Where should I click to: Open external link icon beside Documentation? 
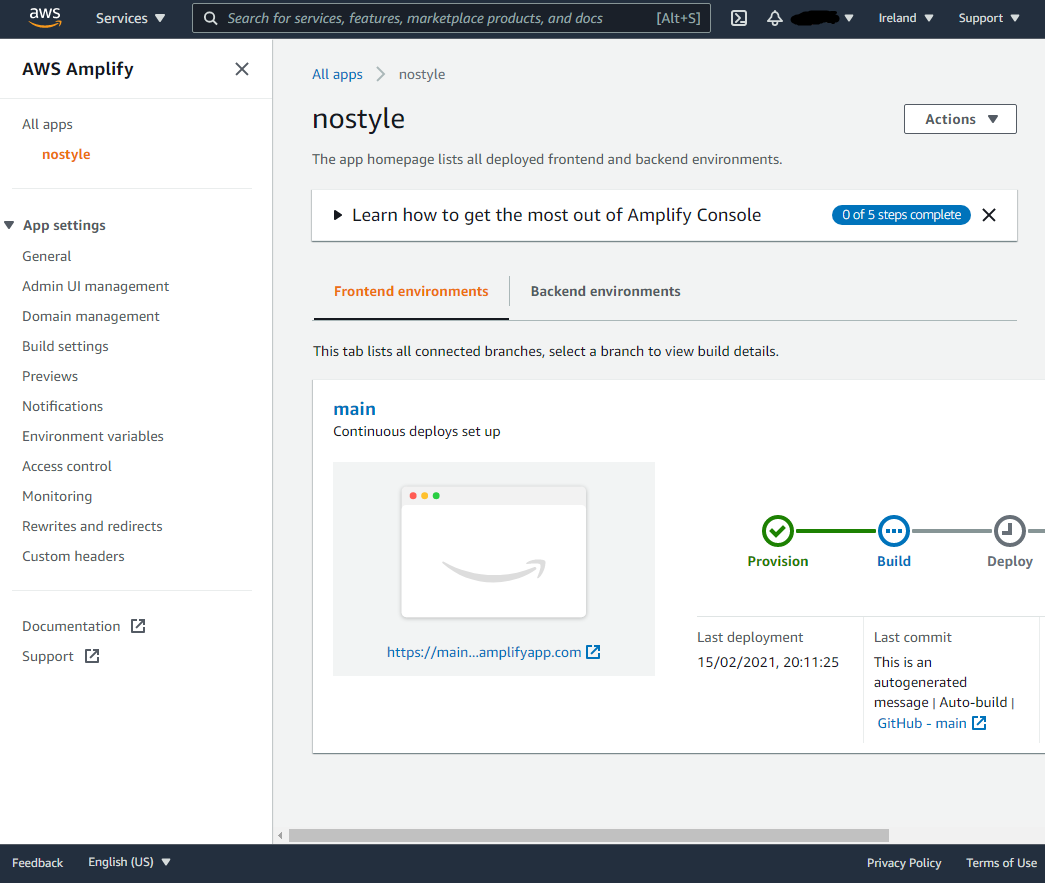point(138,626)
